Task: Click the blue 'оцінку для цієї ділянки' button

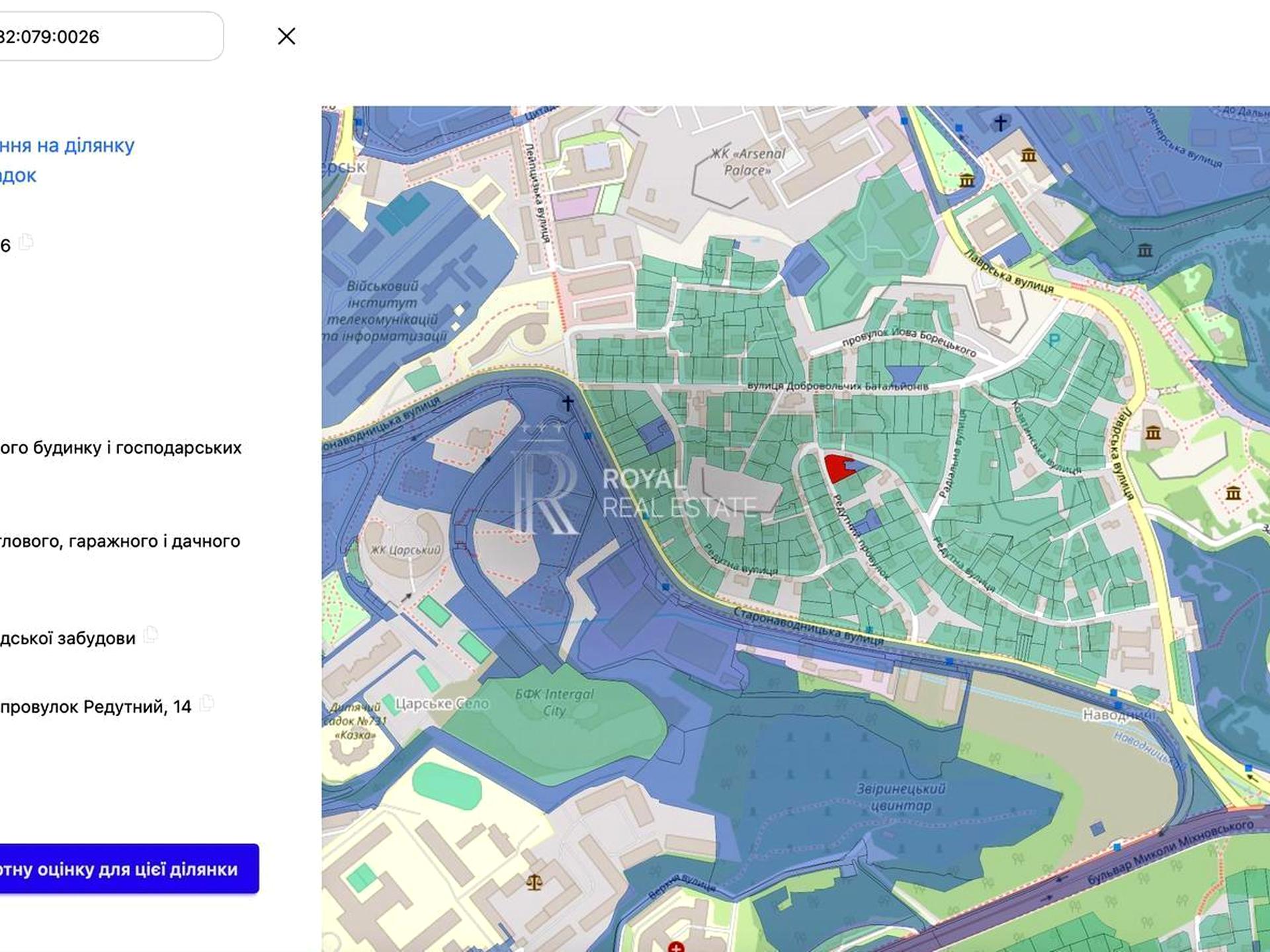Action: (129, 869)
